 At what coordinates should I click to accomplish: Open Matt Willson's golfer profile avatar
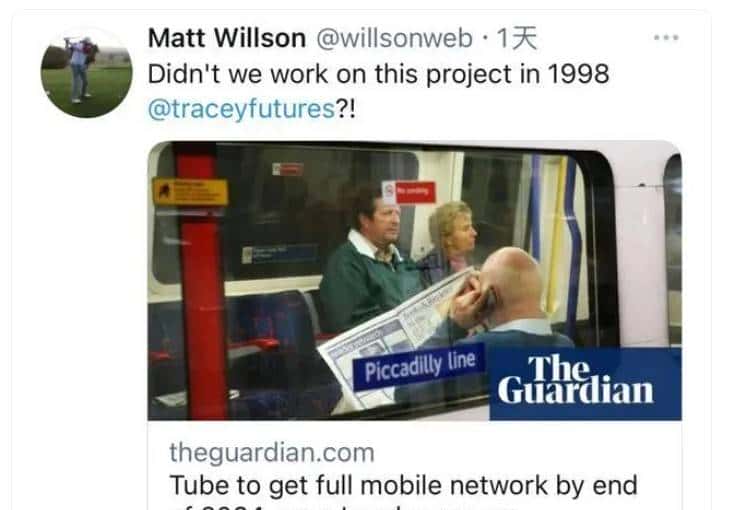(x=86, y=72)
